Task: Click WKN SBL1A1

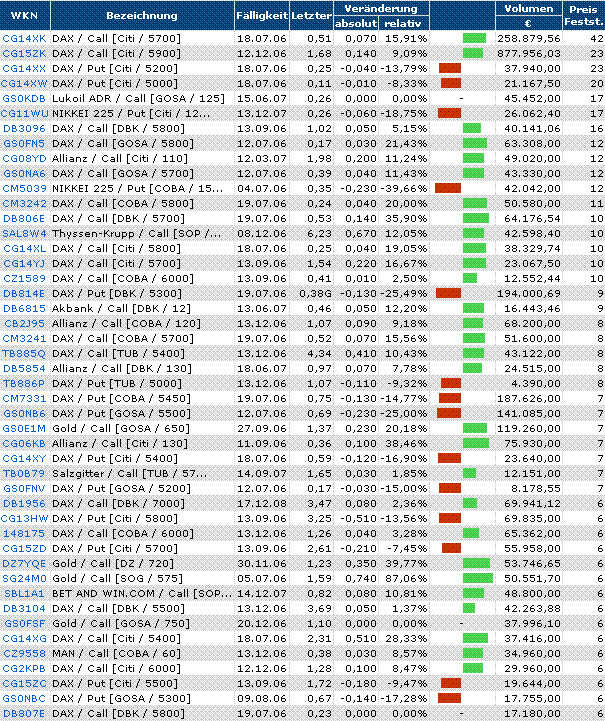Action: (x=24, y=594)
